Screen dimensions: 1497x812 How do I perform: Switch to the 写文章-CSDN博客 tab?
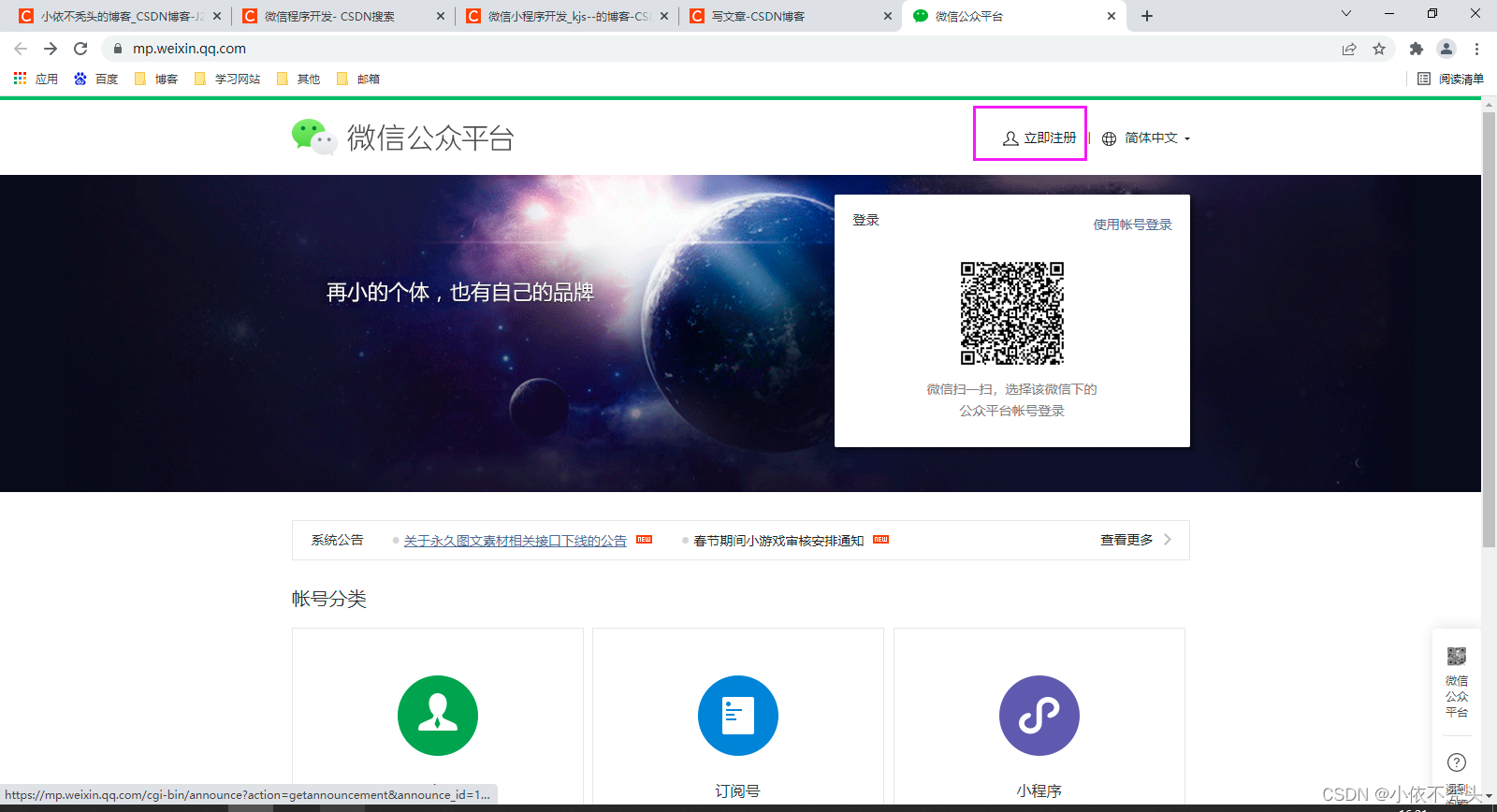coord(789,16)
